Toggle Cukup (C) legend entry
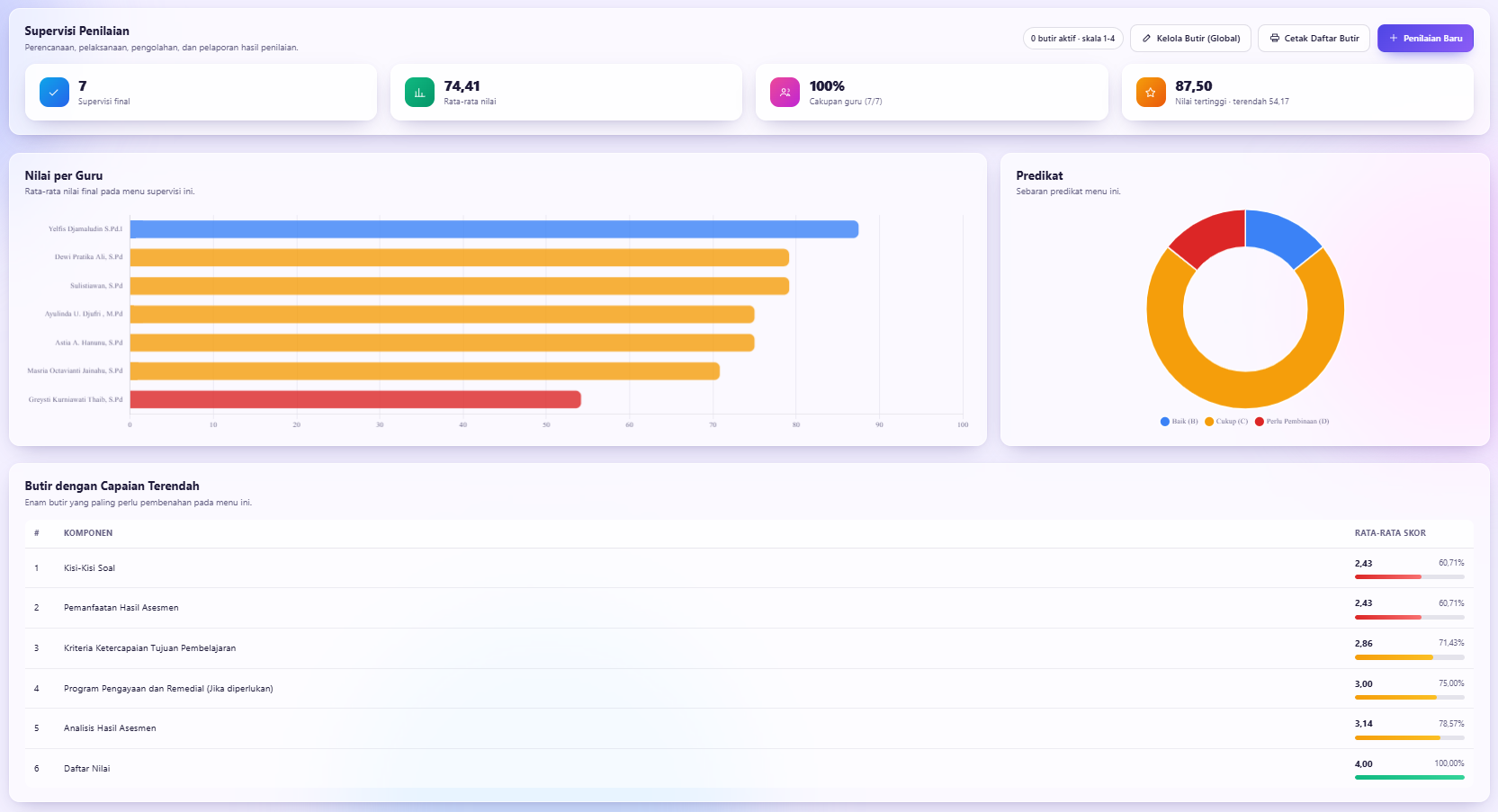This screenshot has width=1498, height=812. click(1226, 421)
